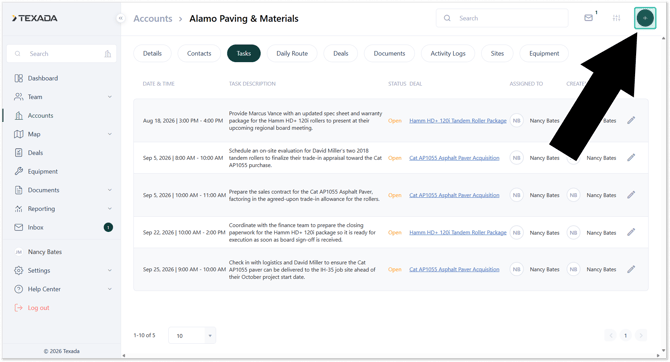Open the Deals tab
Image resolution: width=670 pixels, height=362 pixels.
point(341,53)
